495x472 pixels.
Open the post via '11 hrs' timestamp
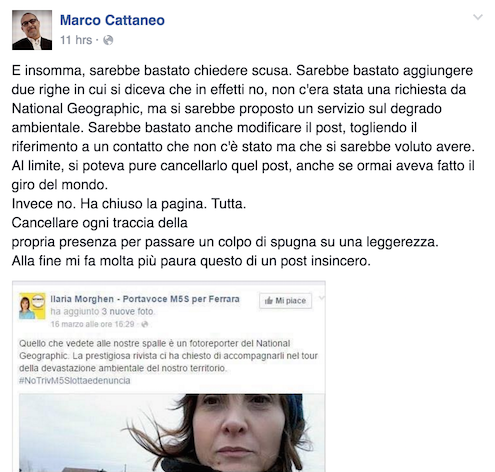click(x=76, y=40)
